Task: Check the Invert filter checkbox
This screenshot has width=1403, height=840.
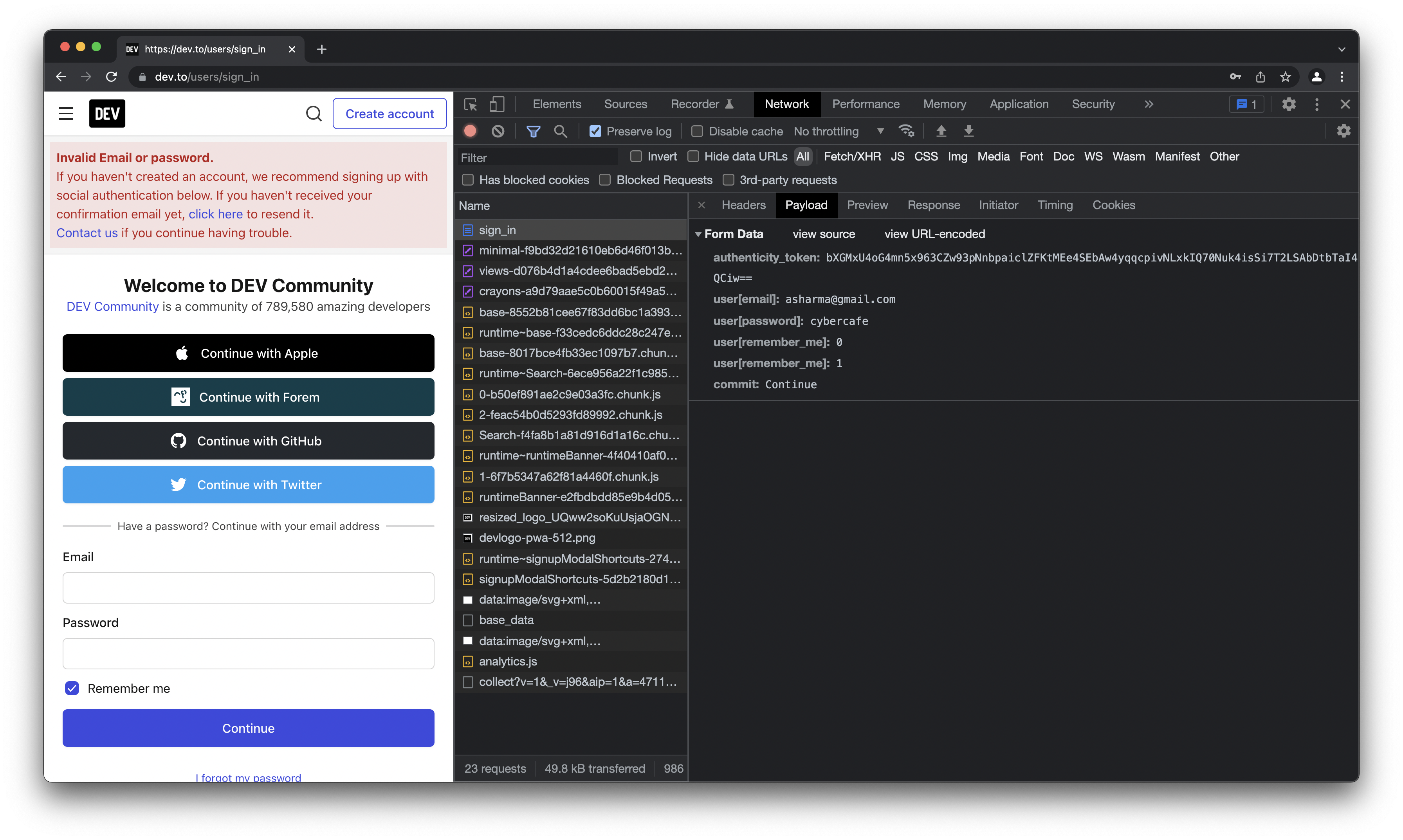Action: tap(636, 156)
